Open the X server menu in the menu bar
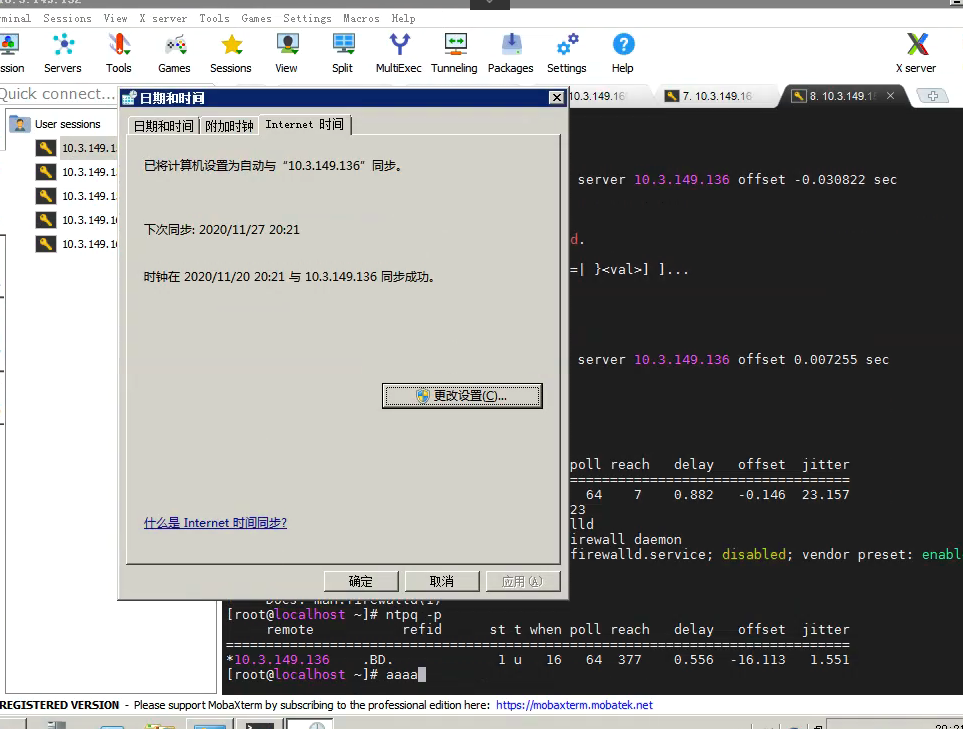963x729 pixels. click(x=163, y=18)
